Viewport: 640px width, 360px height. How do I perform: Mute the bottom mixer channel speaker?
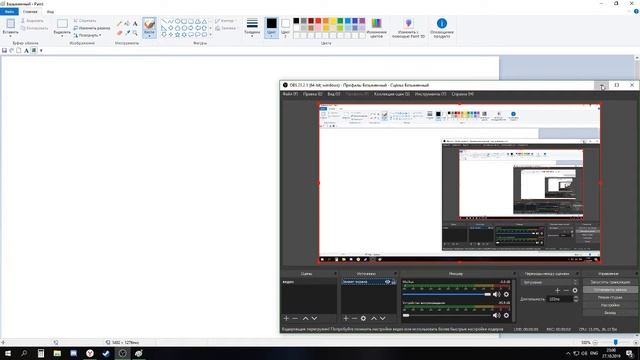tap(496, 316)
